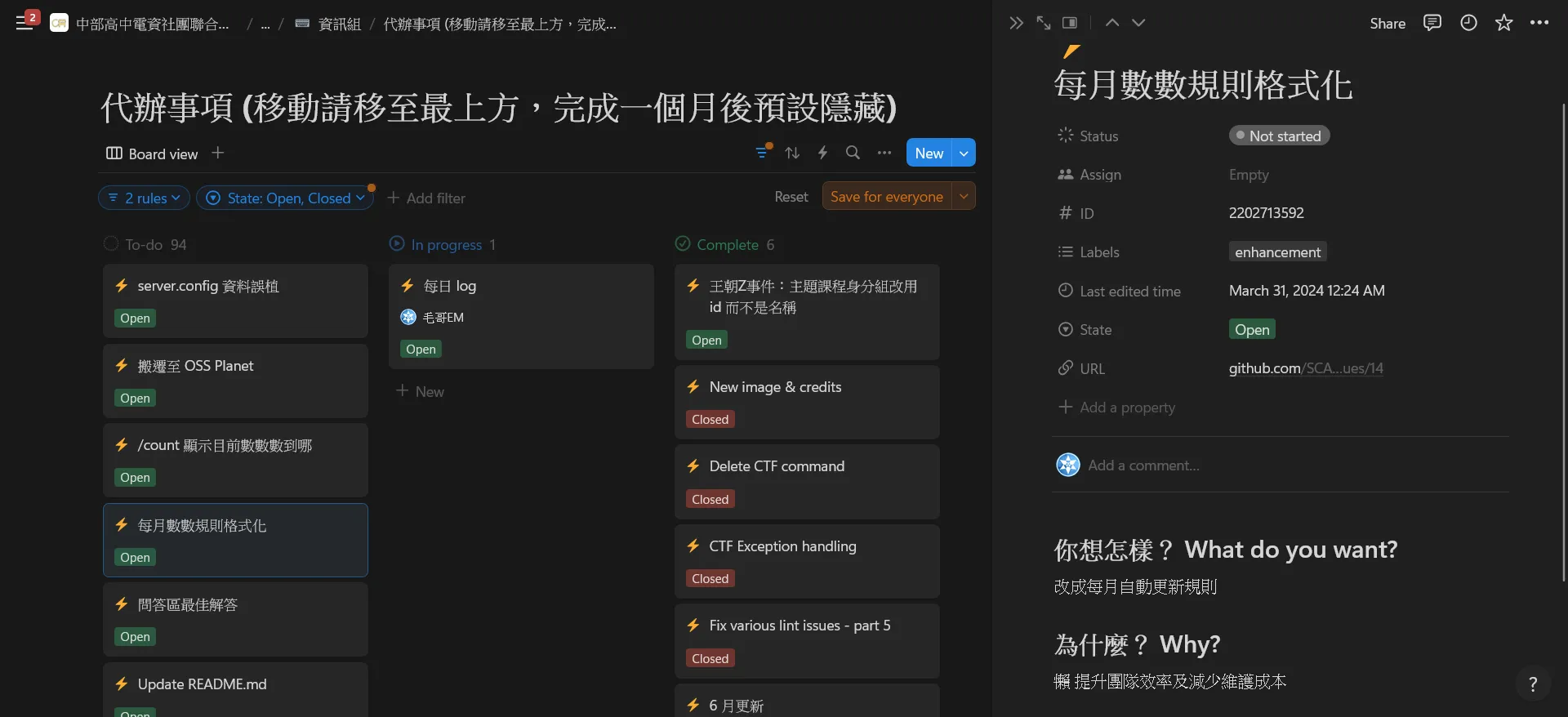Viewport: 1568px width, 717px height.
Task: Open the Board view tab
Action: click(x=152, y=154)
